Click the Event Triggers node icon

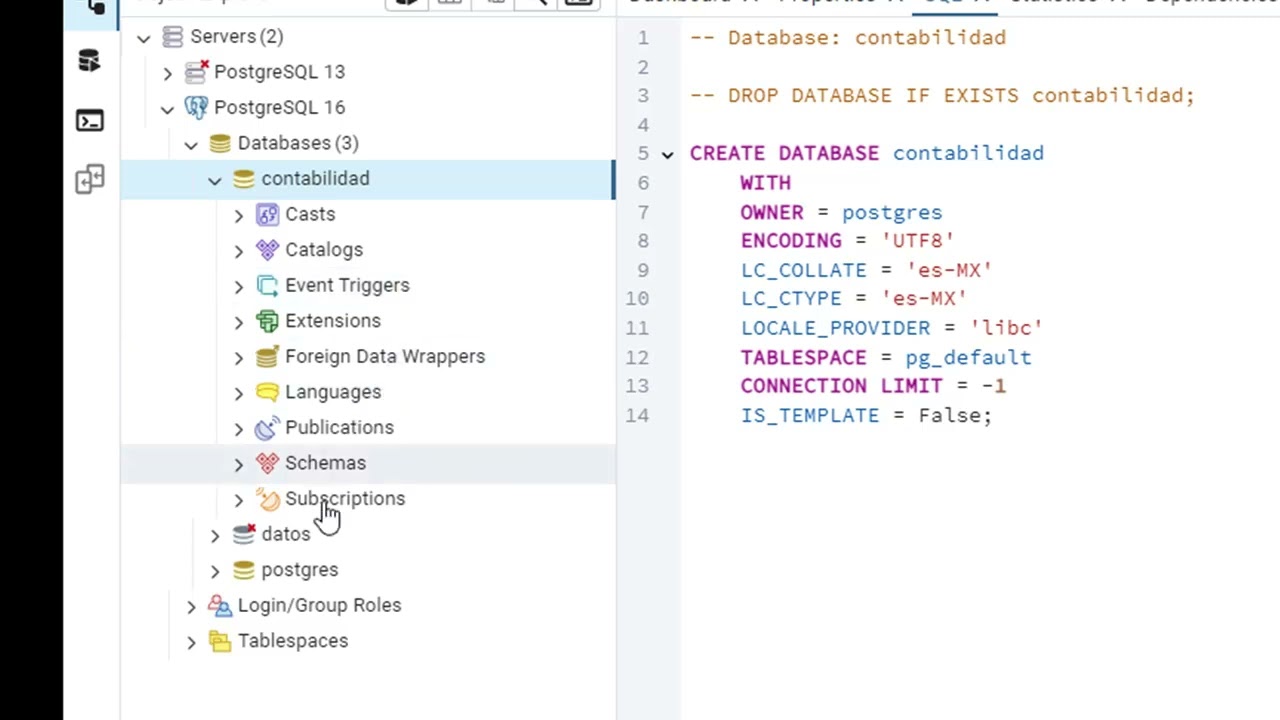tap(267, 285)
